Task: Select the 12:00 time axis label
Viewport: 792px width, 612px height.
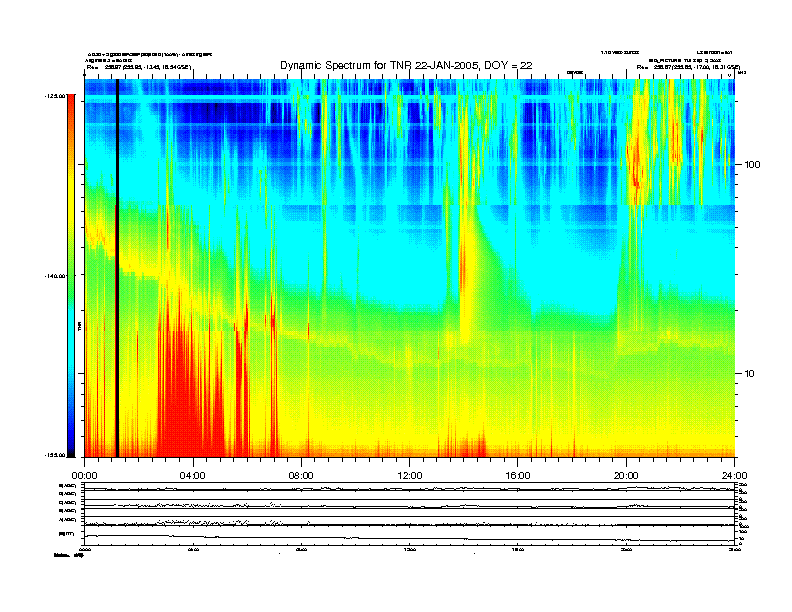Action: point(410,476)
